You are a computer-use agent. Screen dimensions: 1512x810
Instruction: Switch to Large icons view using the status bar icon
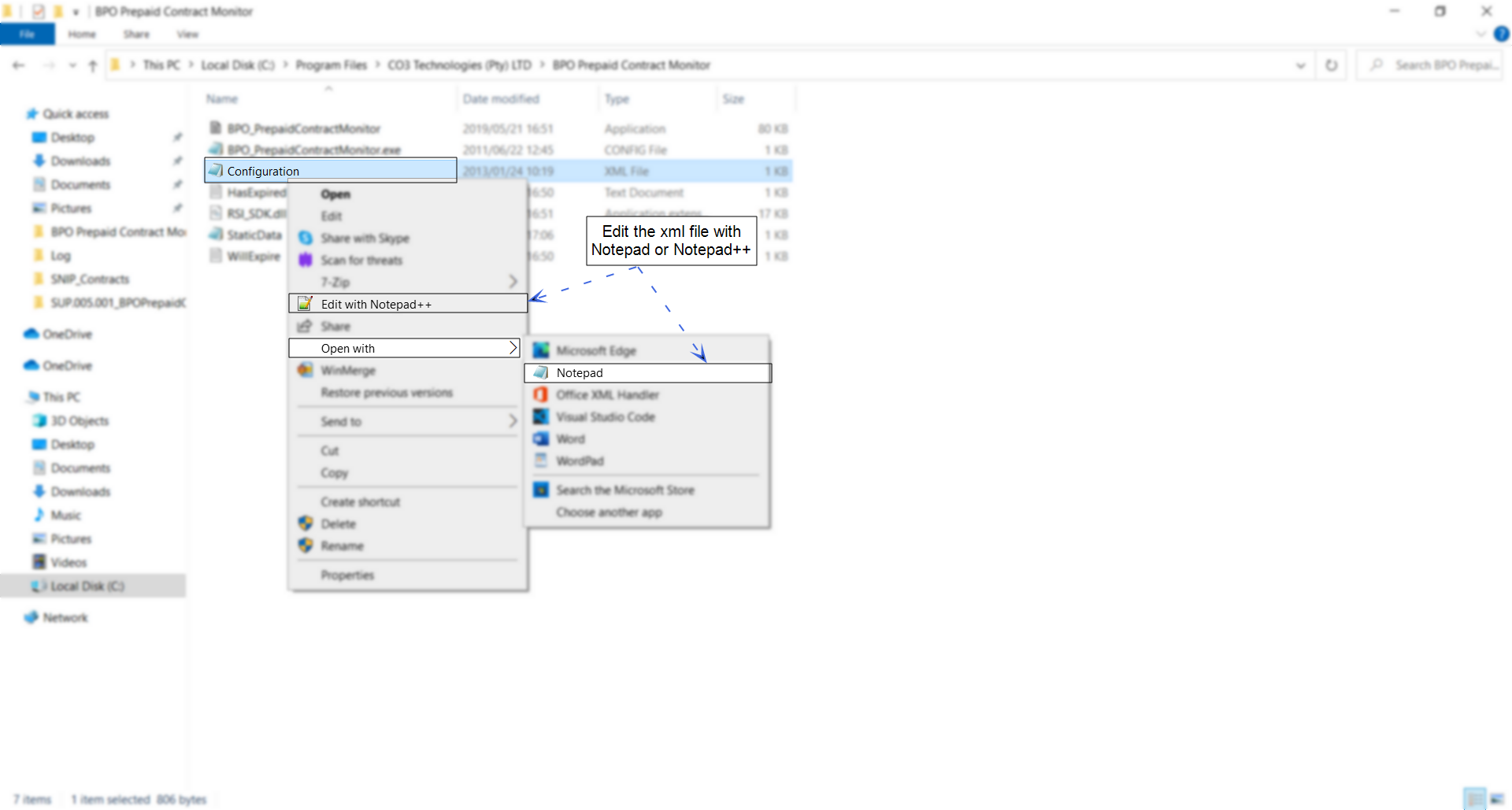tap(1497, 799)
